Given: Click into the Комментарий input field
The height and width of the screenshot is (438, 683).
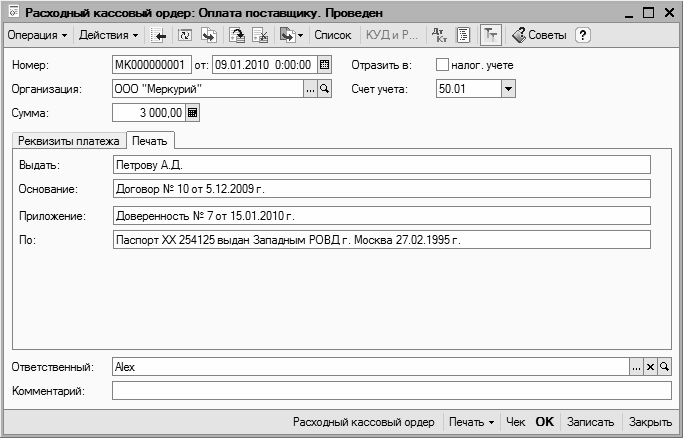Looking at the screenshot, I should 390,391.
